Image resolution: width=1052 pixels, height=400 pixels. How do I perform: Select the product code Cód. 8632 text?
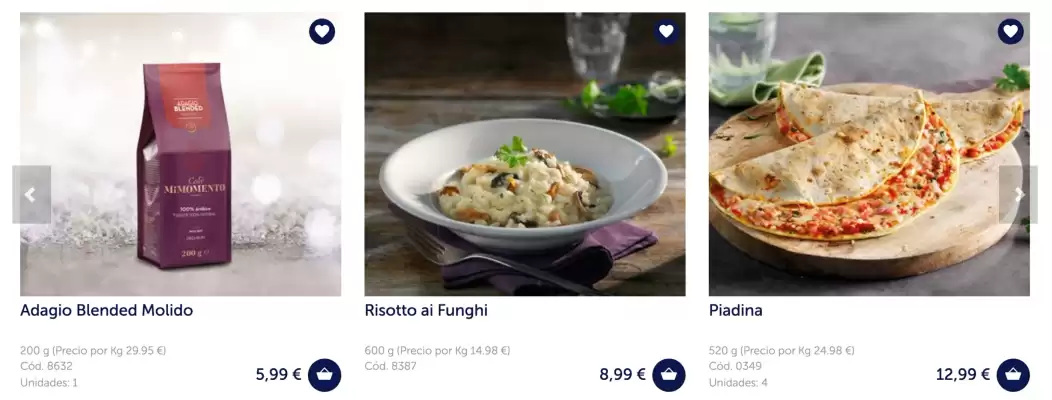(46, 366)
